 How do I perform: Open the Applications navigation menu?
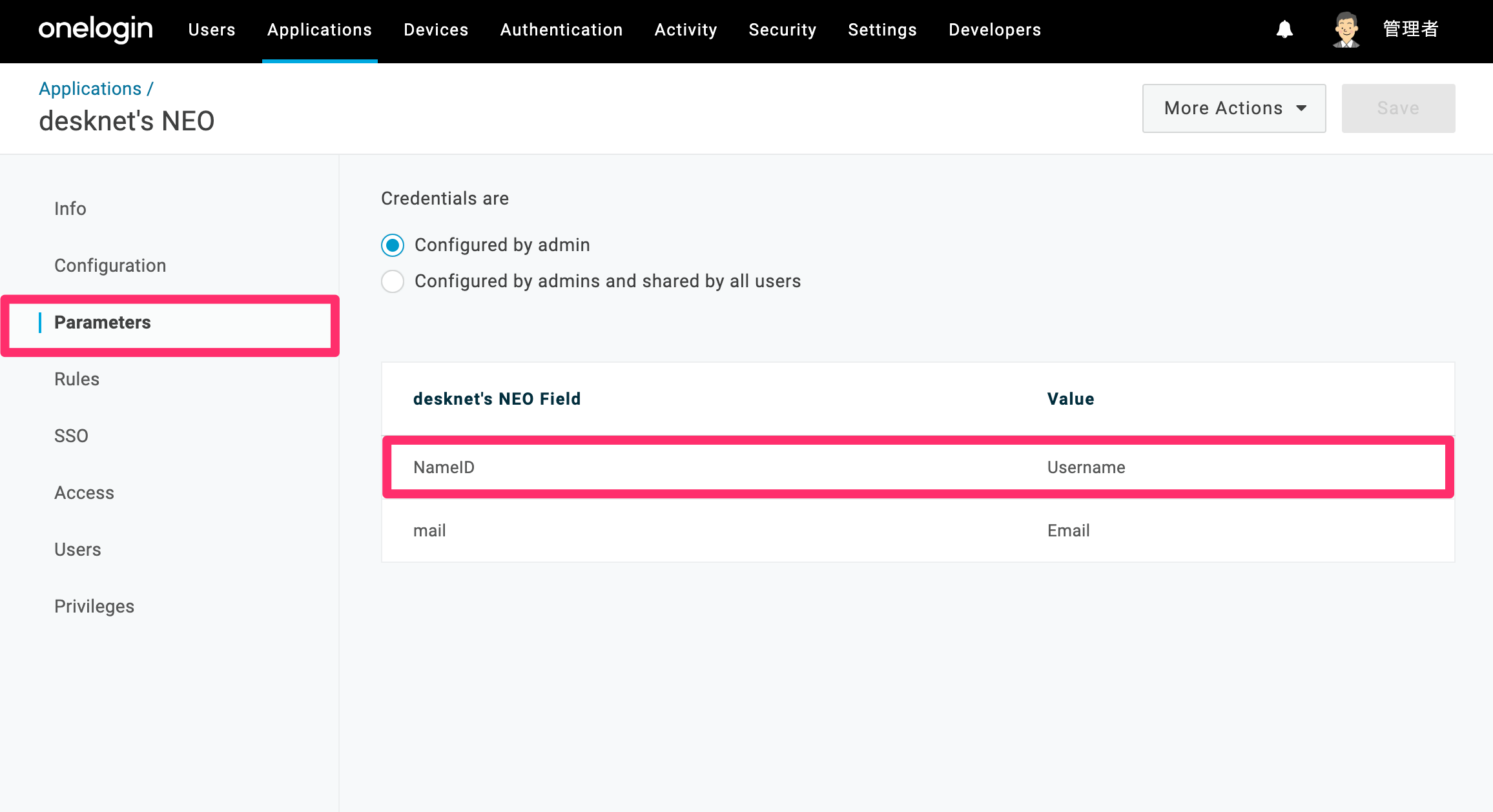(x=320, y=30)
